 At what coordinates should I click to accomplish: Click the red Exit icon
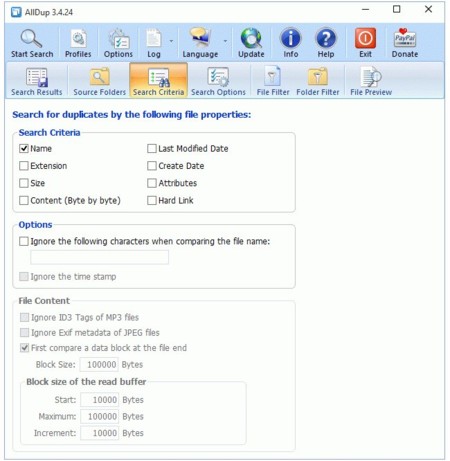(x=365, y=38)
